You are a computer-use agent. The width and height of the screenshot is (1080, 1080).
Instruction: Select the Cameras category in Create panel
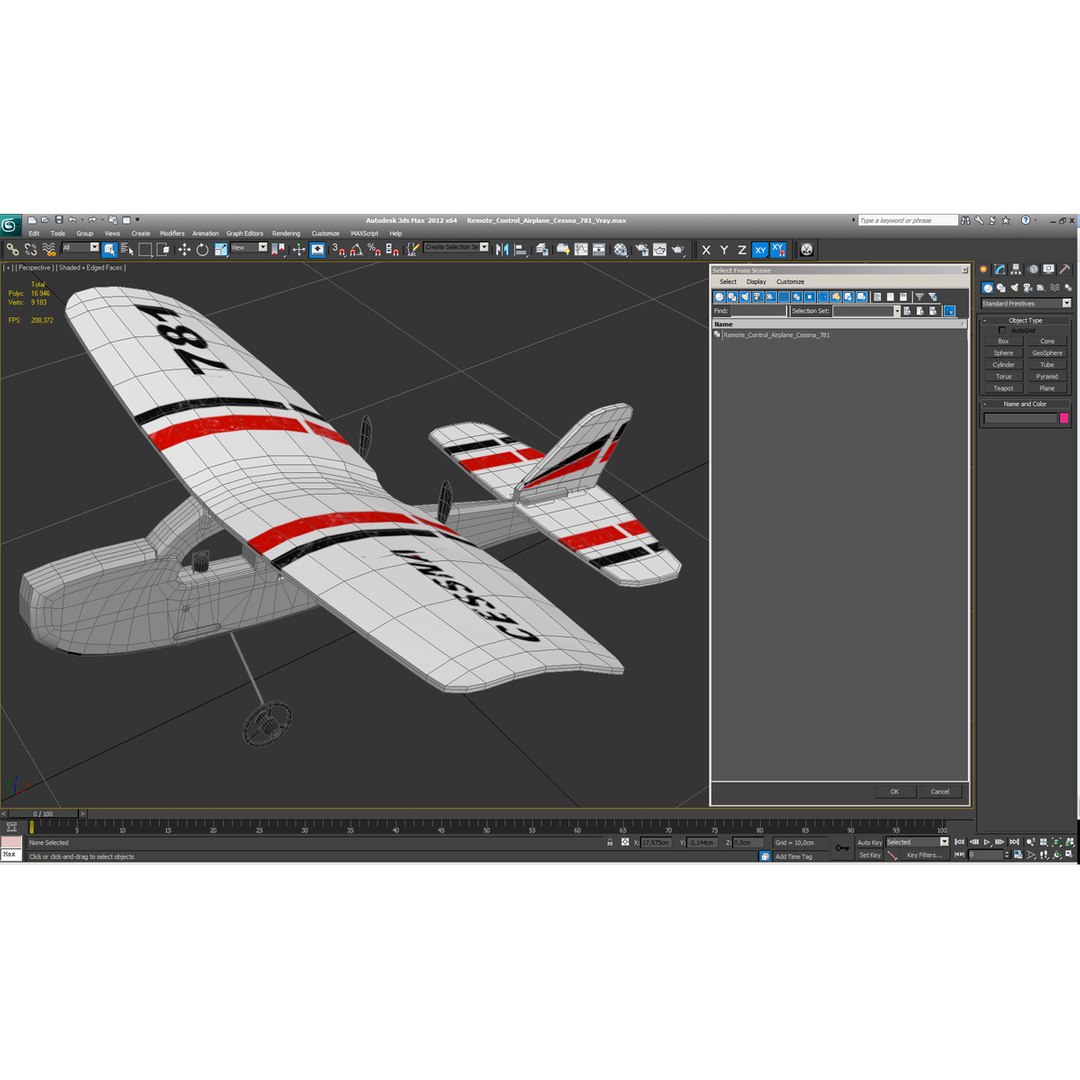(x=1028, y=288)
